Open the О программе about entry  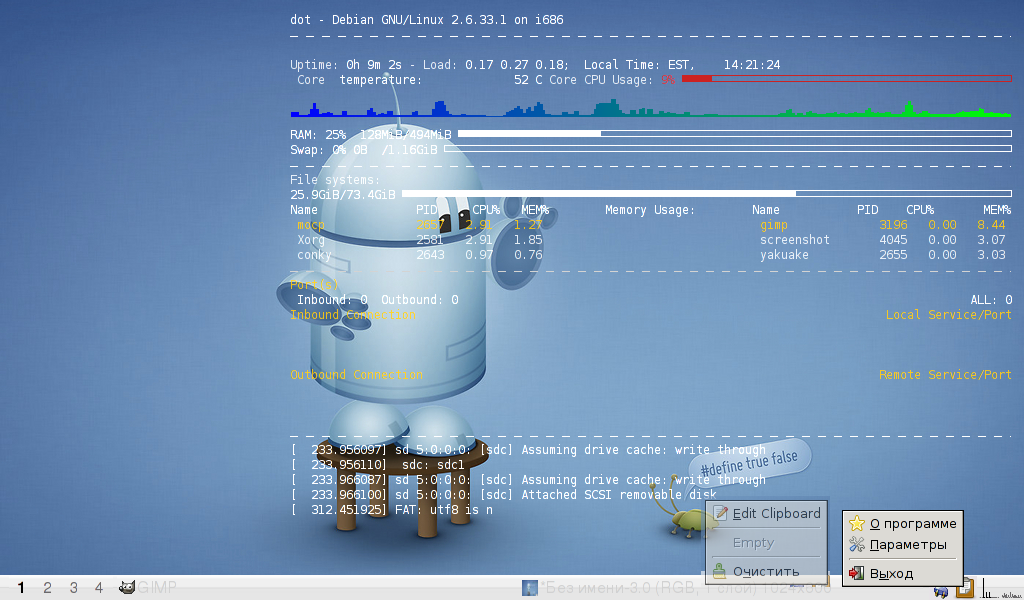903,524
